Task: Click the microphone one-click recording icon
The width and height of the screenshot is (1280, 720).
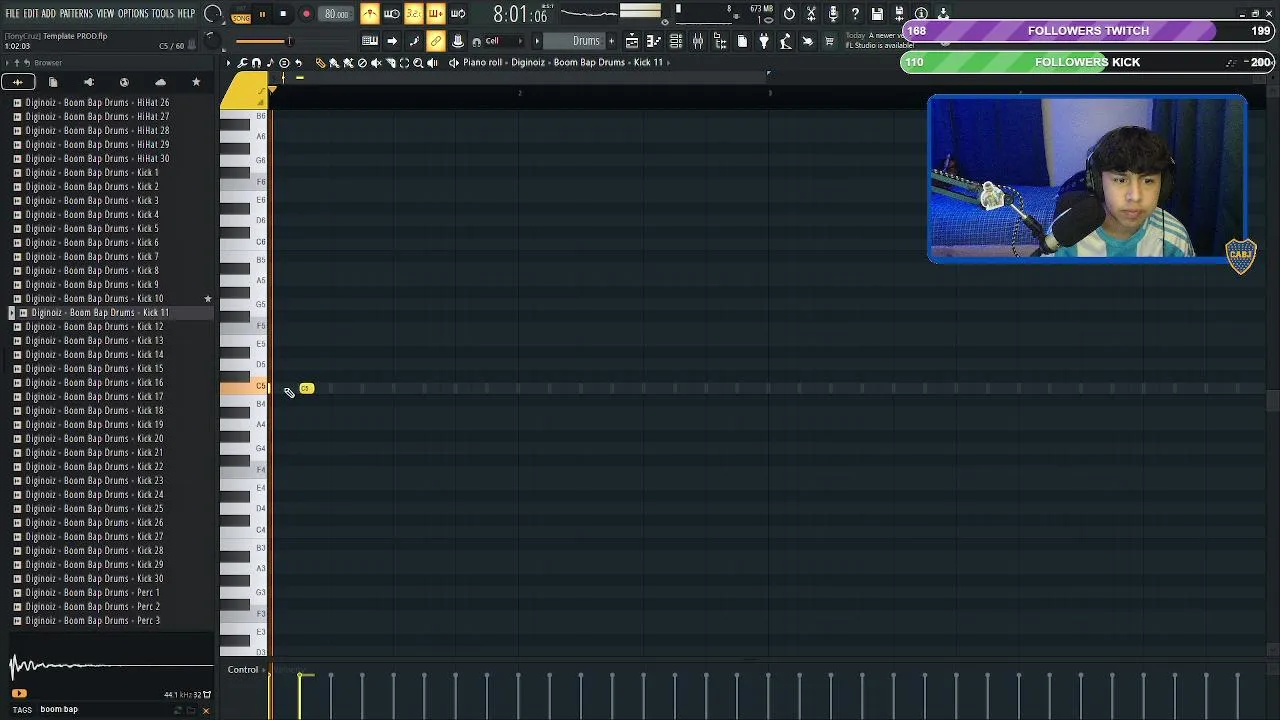Action: coord(833,14)
